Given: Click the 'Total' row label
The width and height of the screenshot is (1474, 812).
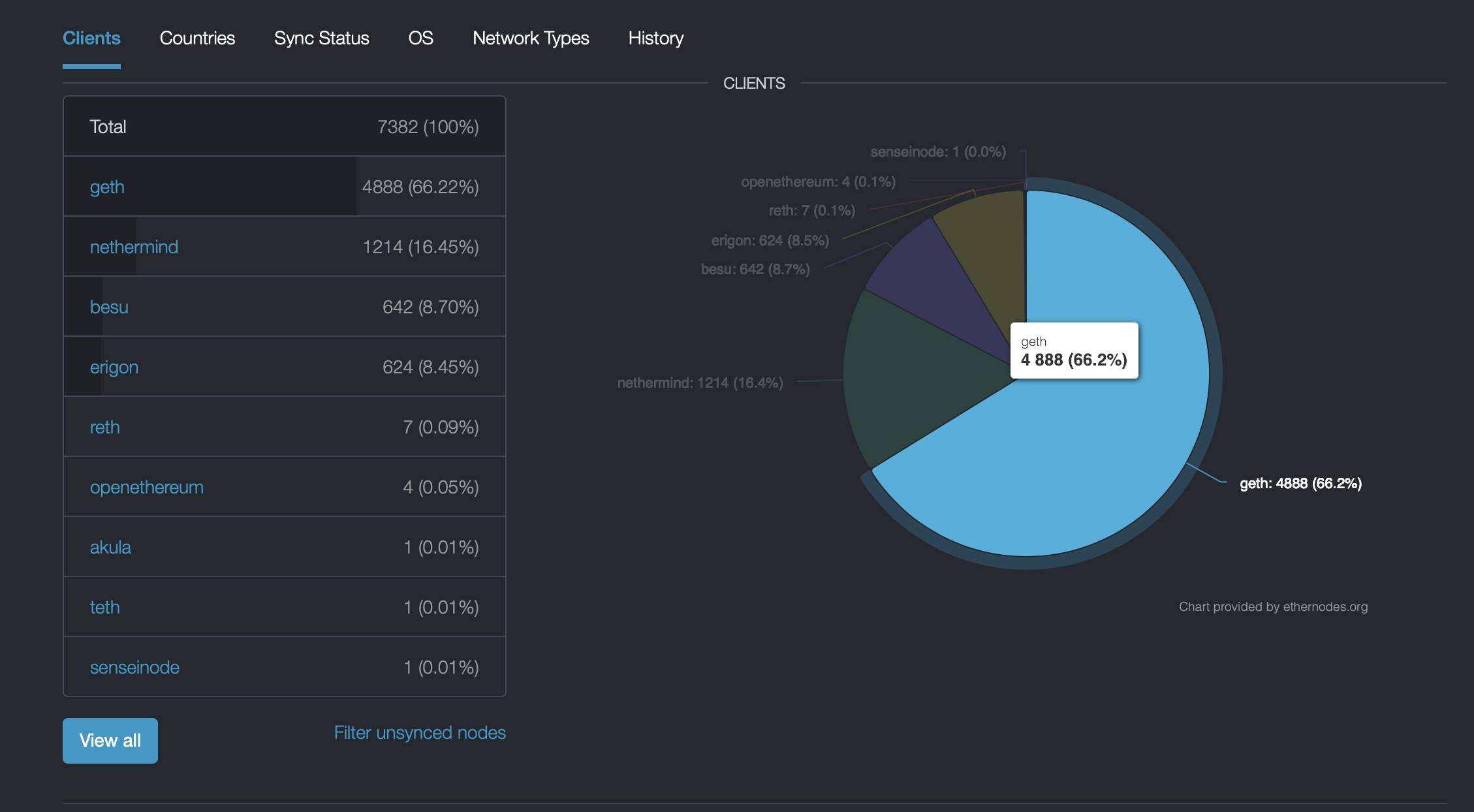Looking at the screenshot, I should click(x=108, y=127).
